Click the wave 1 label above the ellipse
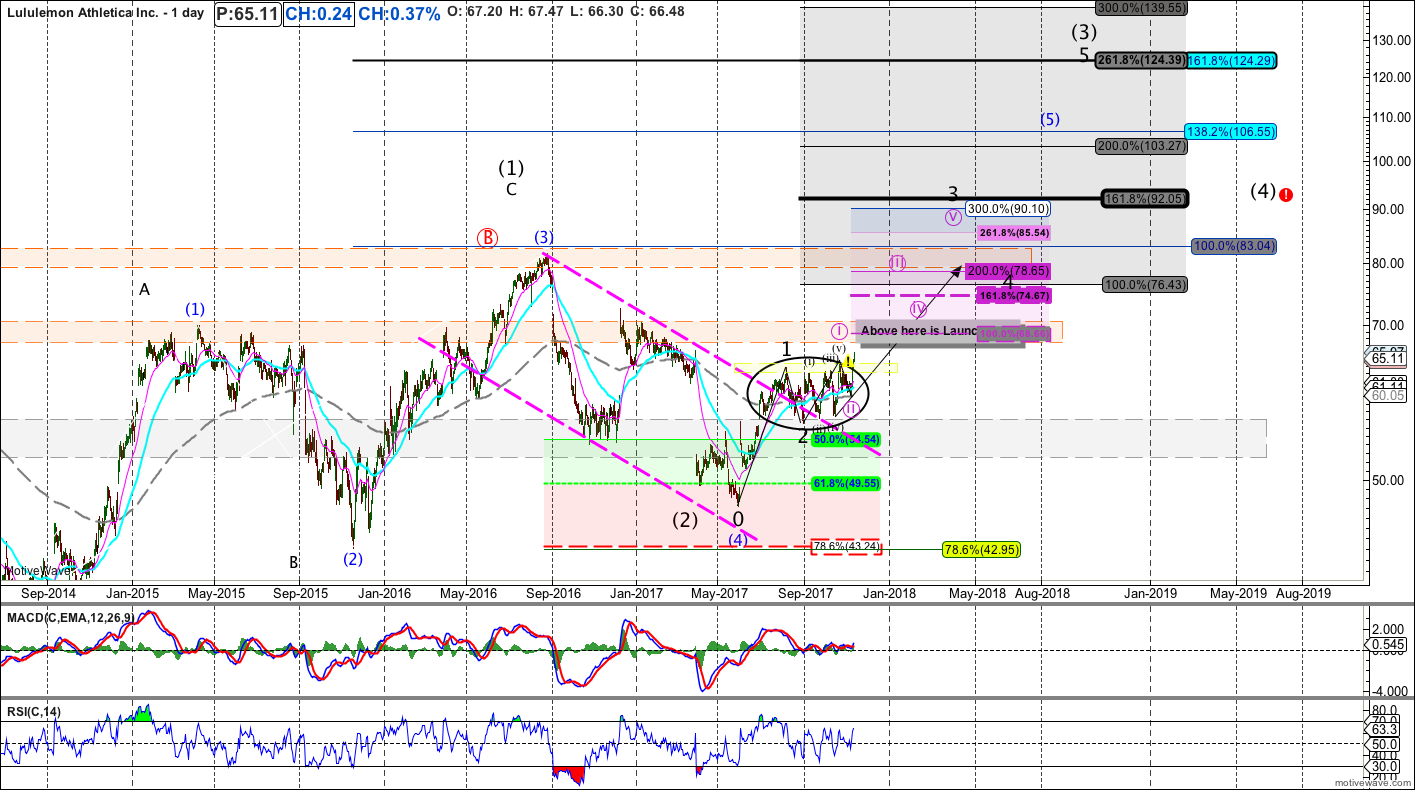 787,349
